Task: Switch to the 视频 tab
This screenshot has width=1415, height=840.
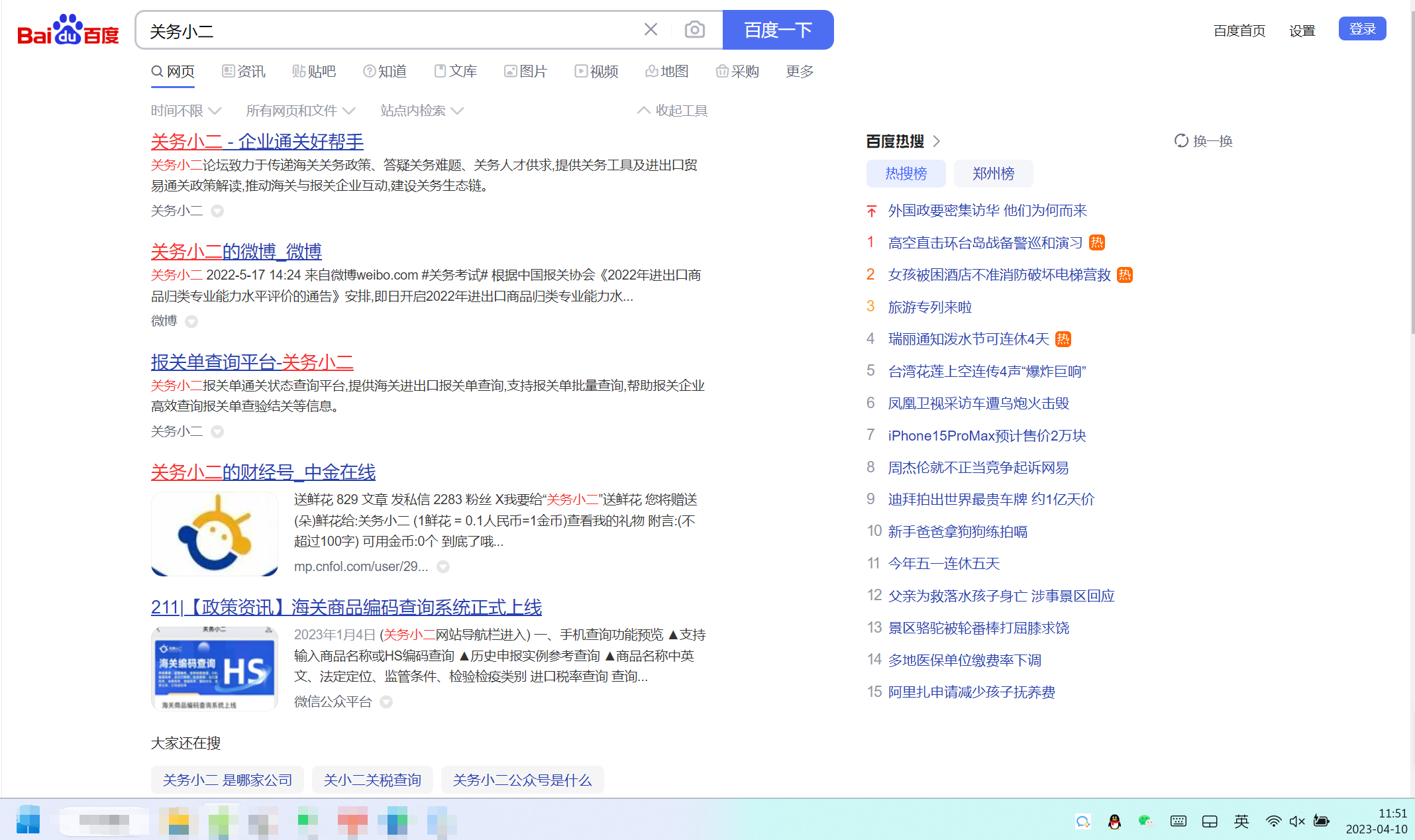Action: coord(596,72)
